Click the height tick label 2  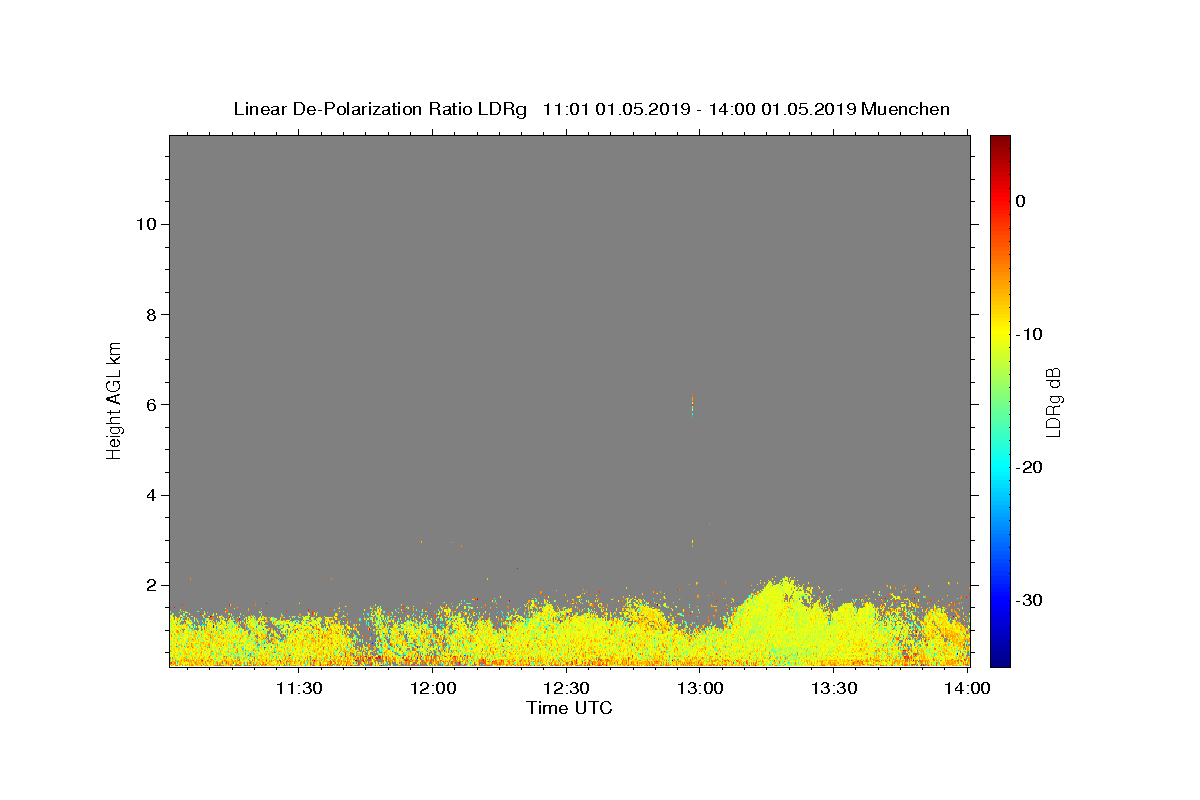click(x=149, y=585)
